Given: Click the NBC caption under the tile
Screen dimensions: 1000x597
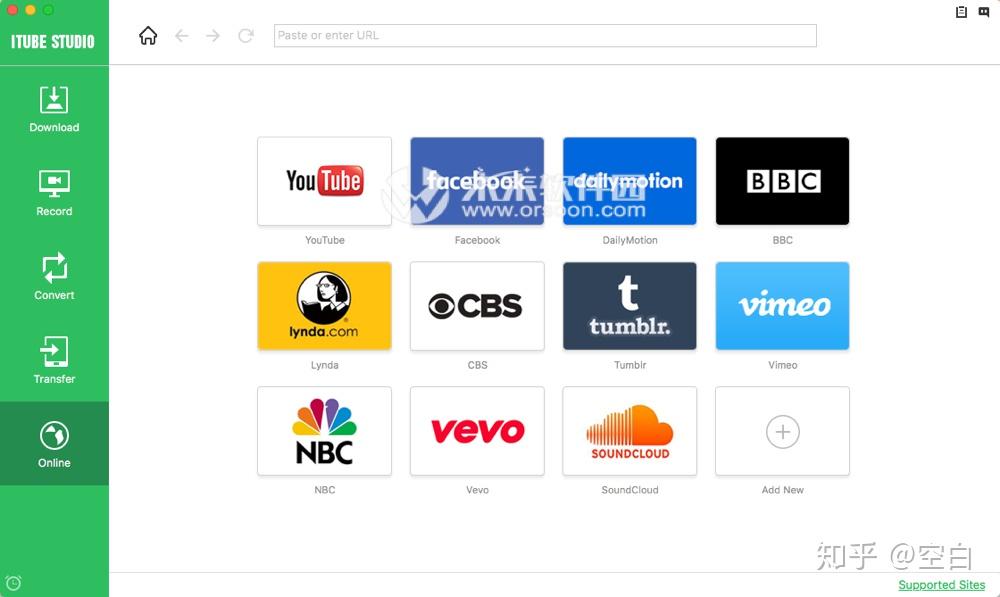Looking at the screenshot, I should pyautogui.click(x=325, y=490).
